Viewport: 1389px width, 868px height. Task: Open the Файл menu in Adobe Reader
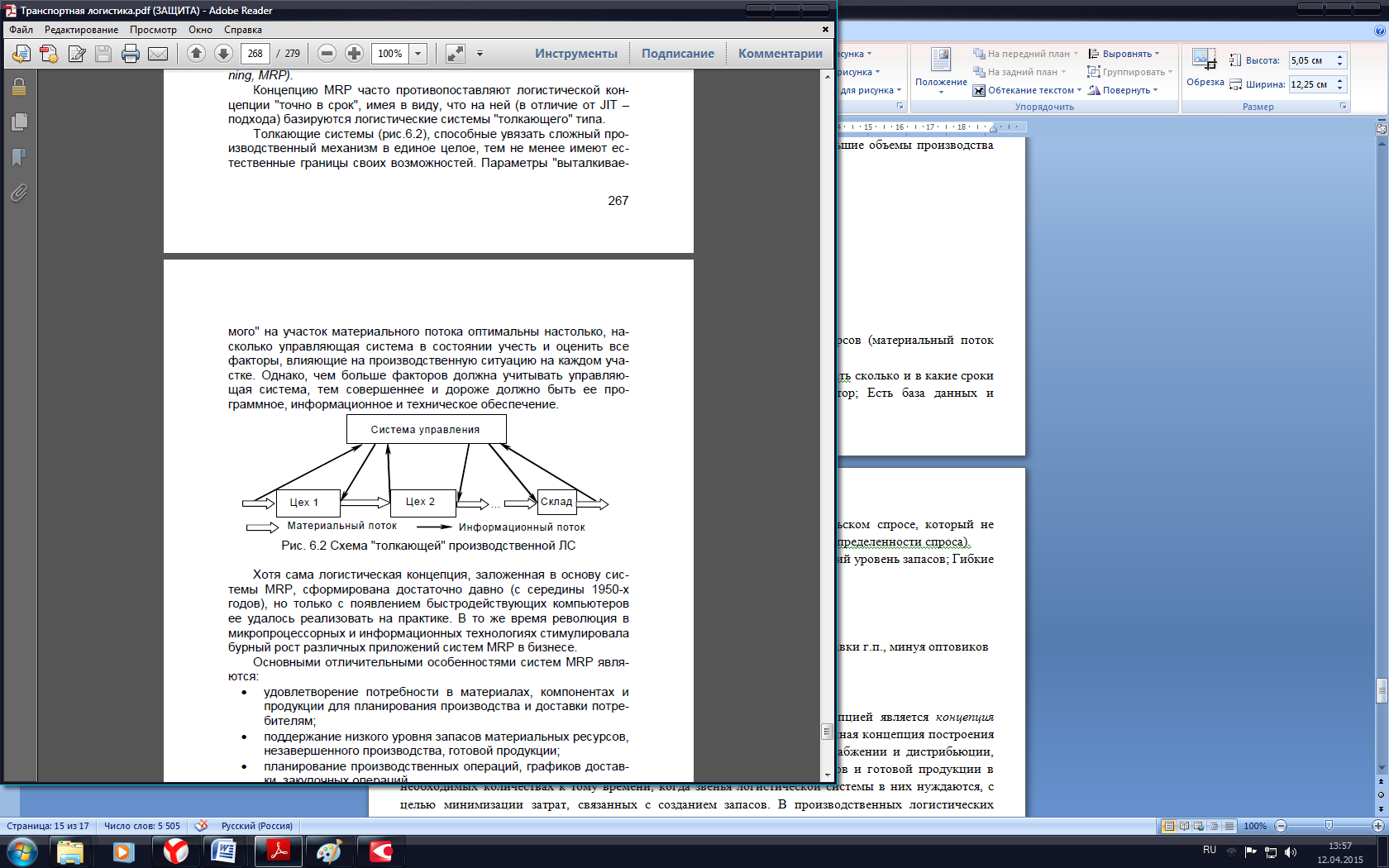point(21,30)
